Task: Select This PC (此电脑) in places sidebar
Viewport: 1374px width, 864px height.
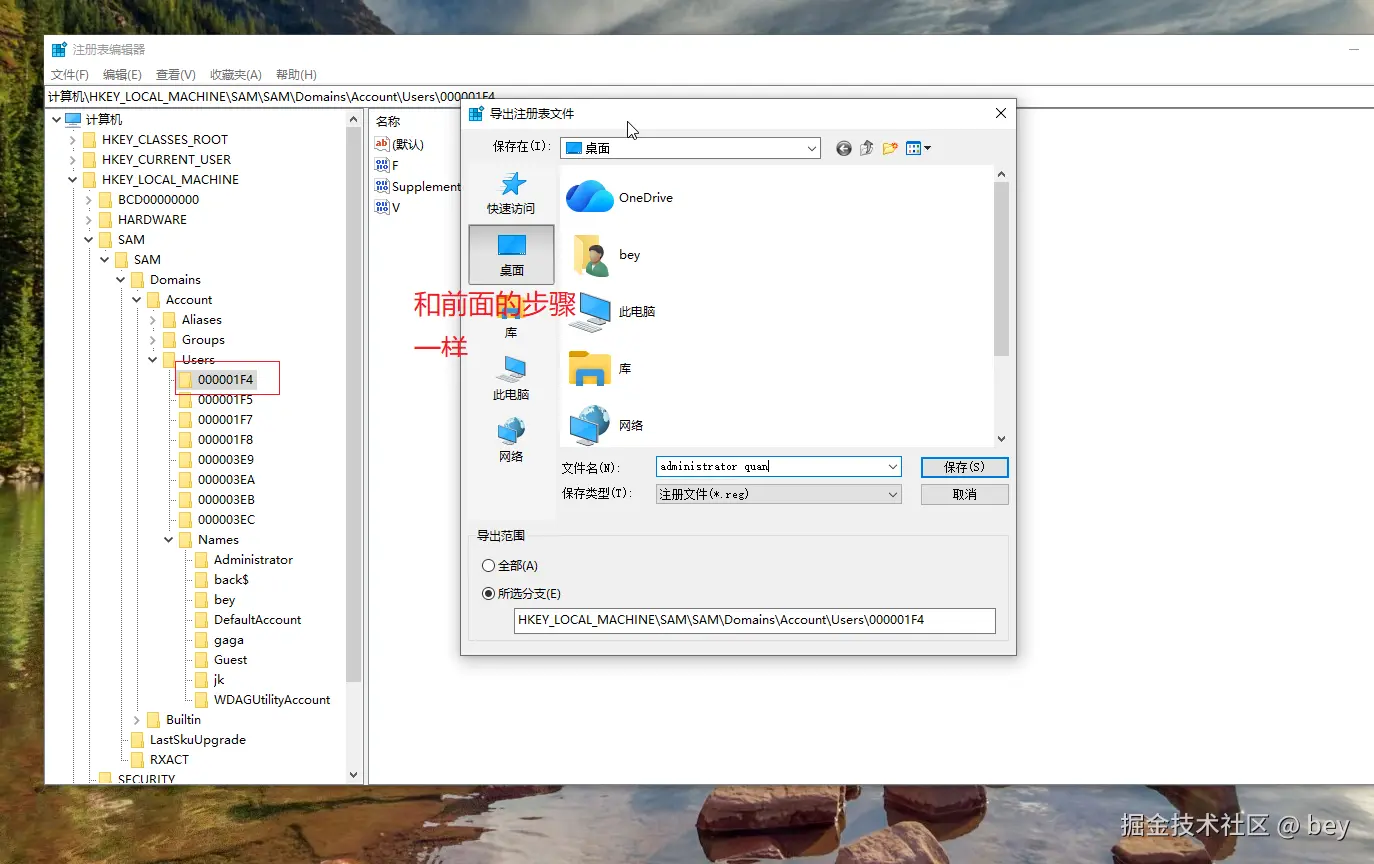Action: point(511,378)
